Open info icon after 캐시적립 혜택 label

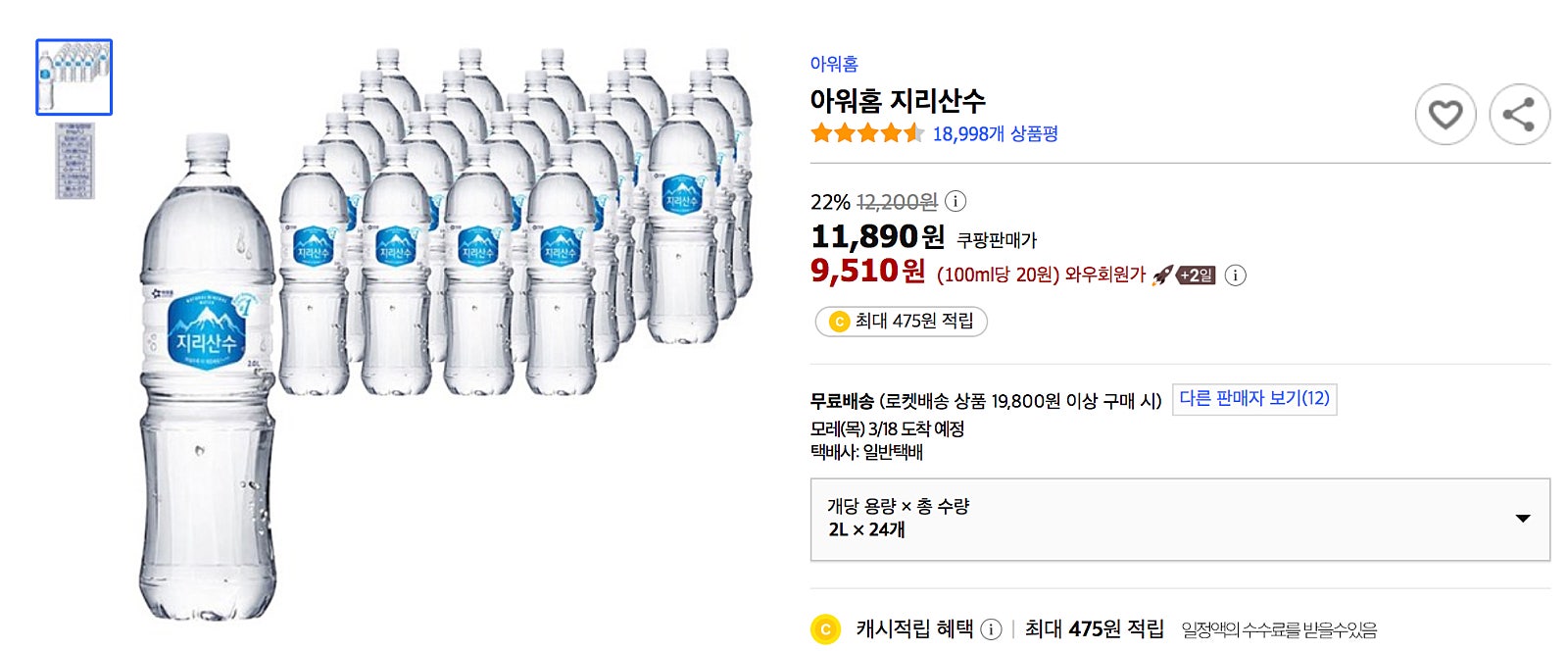pos(991,629)
